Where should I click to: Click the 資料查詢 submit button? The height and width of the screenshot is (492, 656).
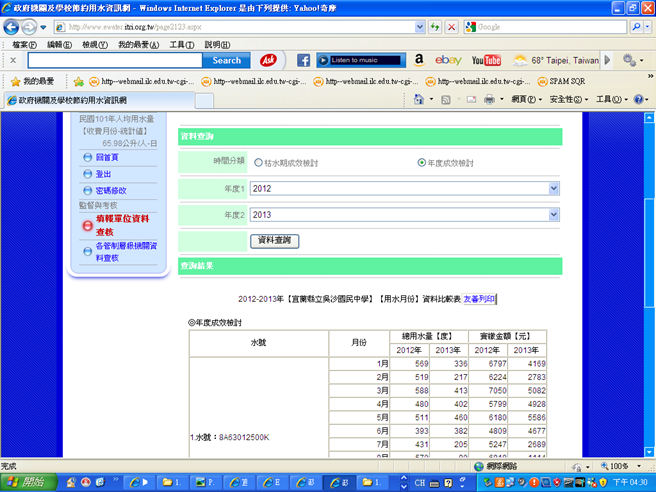click(274, 241)
